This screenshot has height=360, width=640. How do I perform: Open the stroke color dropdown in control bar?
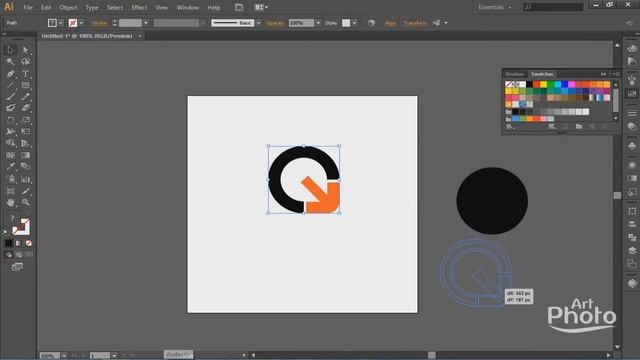pos(81,23)
